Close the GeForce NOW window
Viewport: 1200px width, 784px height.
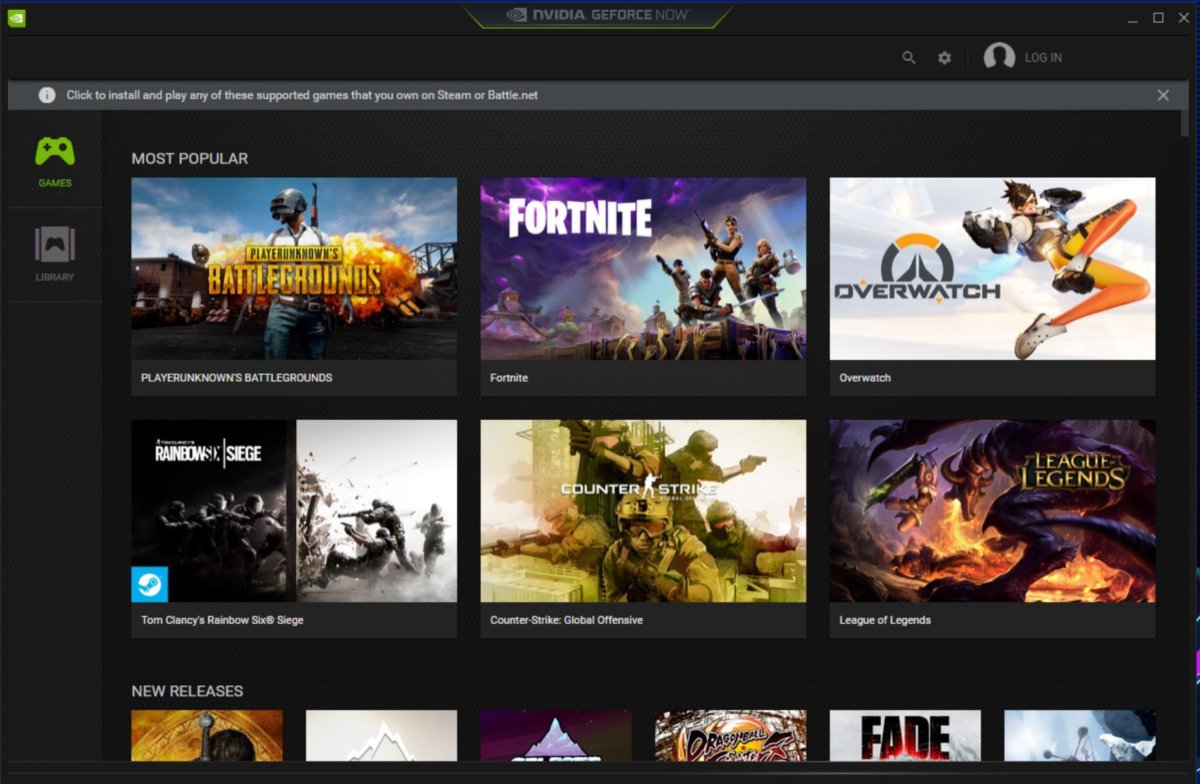coord(1185,18)
